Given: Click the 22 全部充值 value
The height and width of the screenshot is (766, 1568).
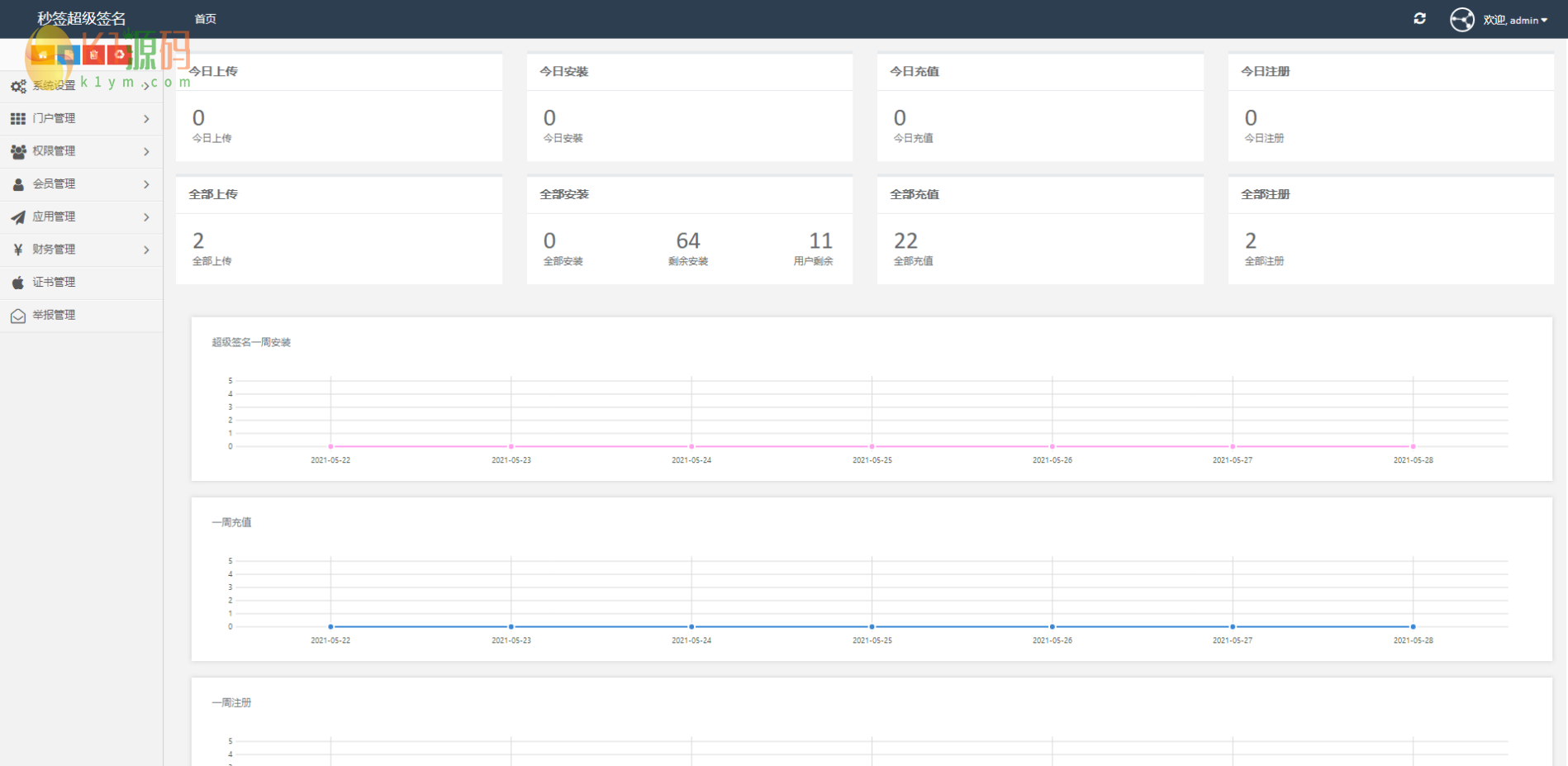Looking at the screenshot, I should click(905, 240).
